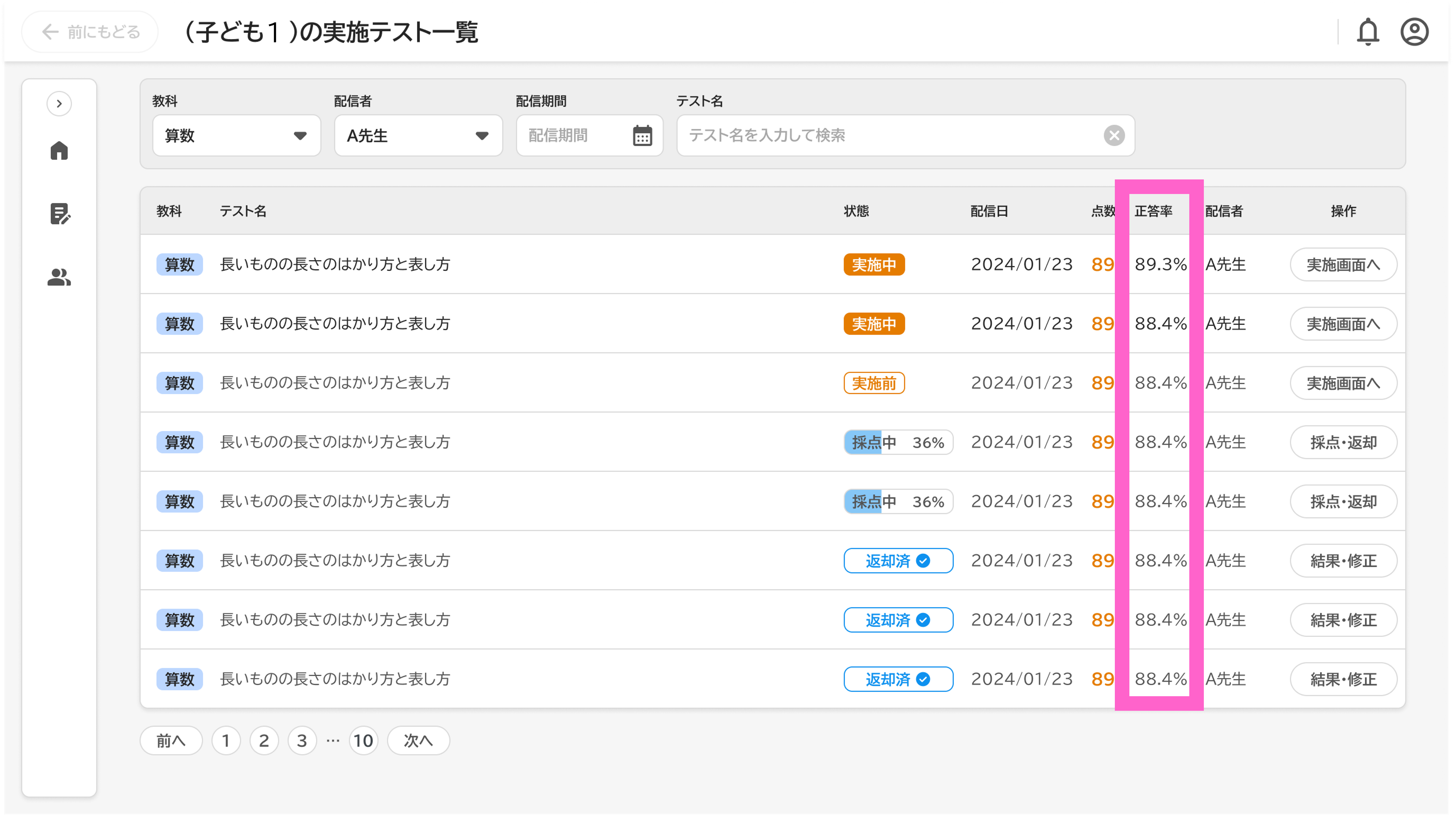The height and width of the screenshot is (823, 1456).
Task: Open the 教科 dropdown showing 算数
Action: pyautogui.click(x=236, y=136)
